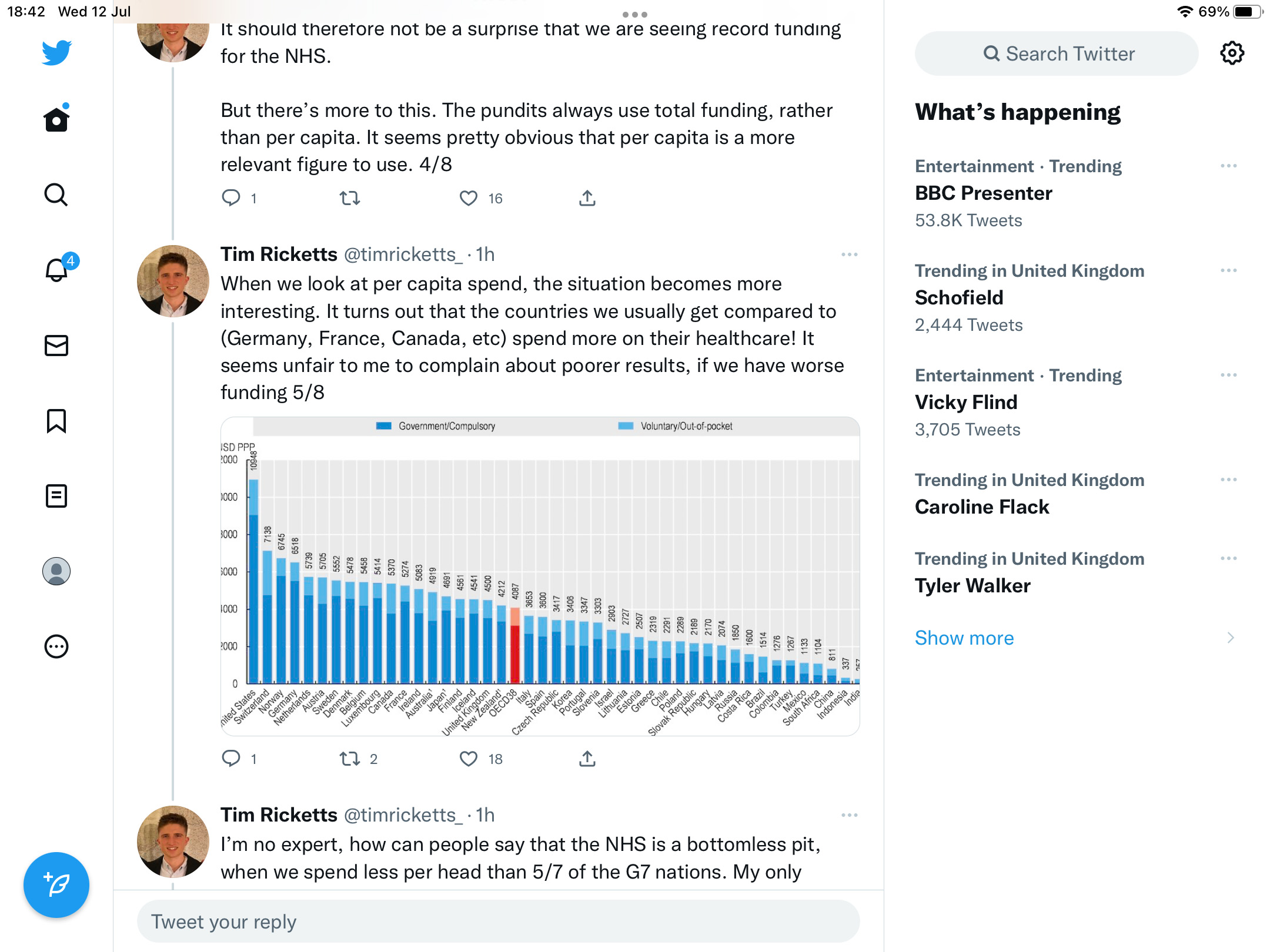
Task: Reply to the 4/8 tweet
Action: [x=231, y=198]
